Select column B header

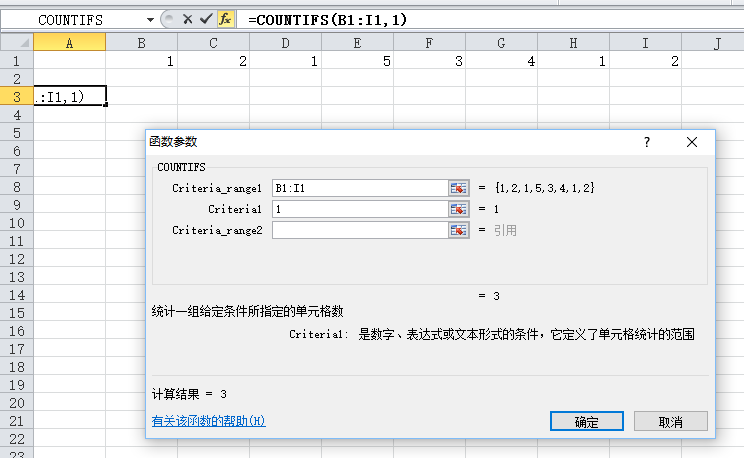[x=141, y=43]
